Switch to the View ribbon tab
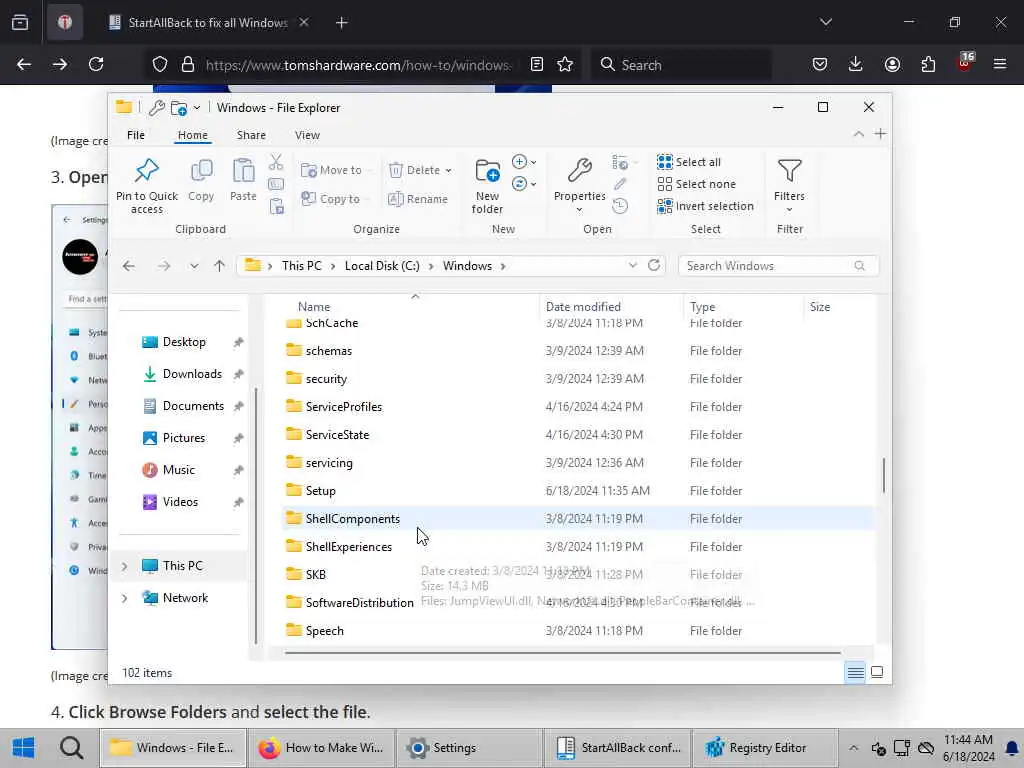This screenshot has height=768, width=1024. click(x=307, y=135)
